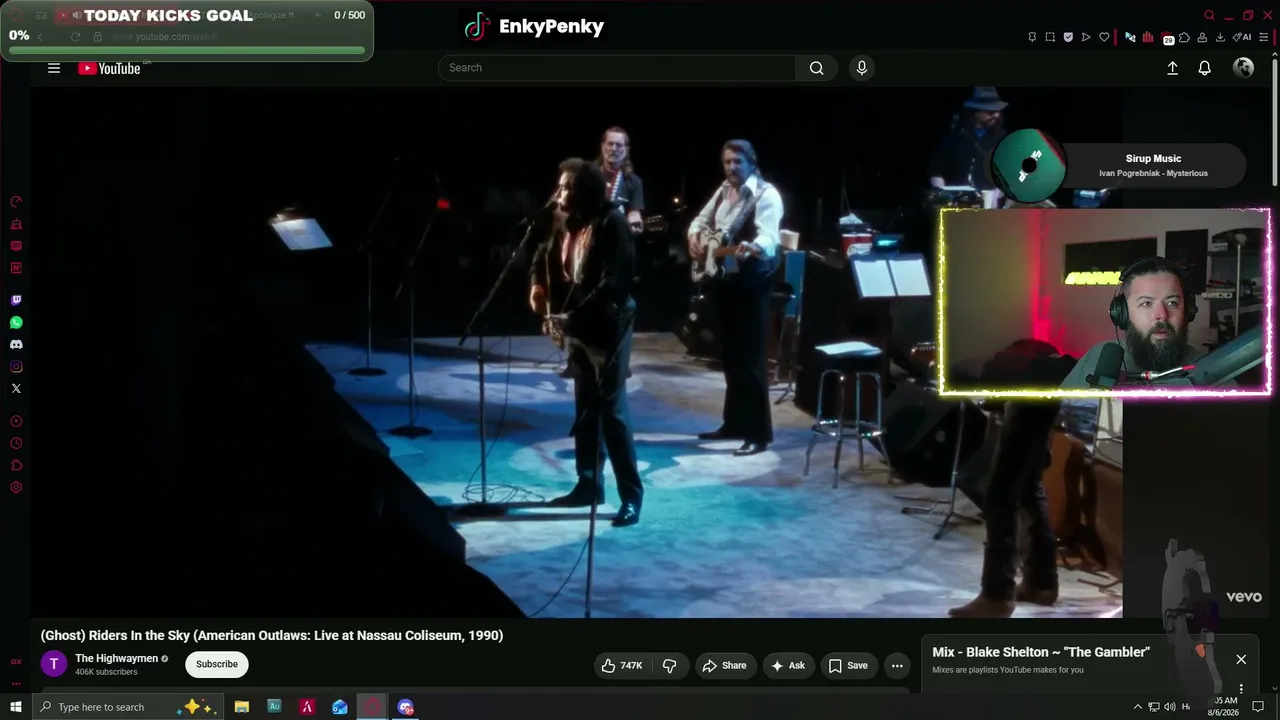Start voice search with the microphone
Screen dimensions: 1280x720
click(862, 68)
